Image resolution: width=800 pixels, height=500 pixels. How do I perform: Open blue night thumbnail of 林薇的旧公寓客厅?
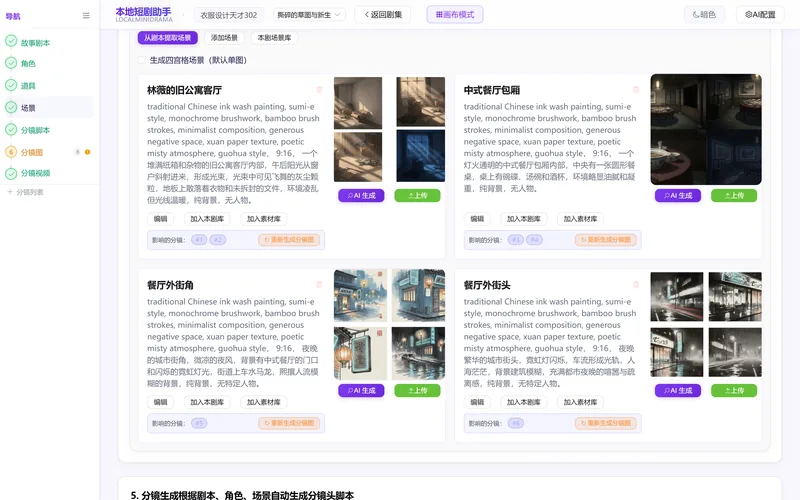click(x=420, y=156)
